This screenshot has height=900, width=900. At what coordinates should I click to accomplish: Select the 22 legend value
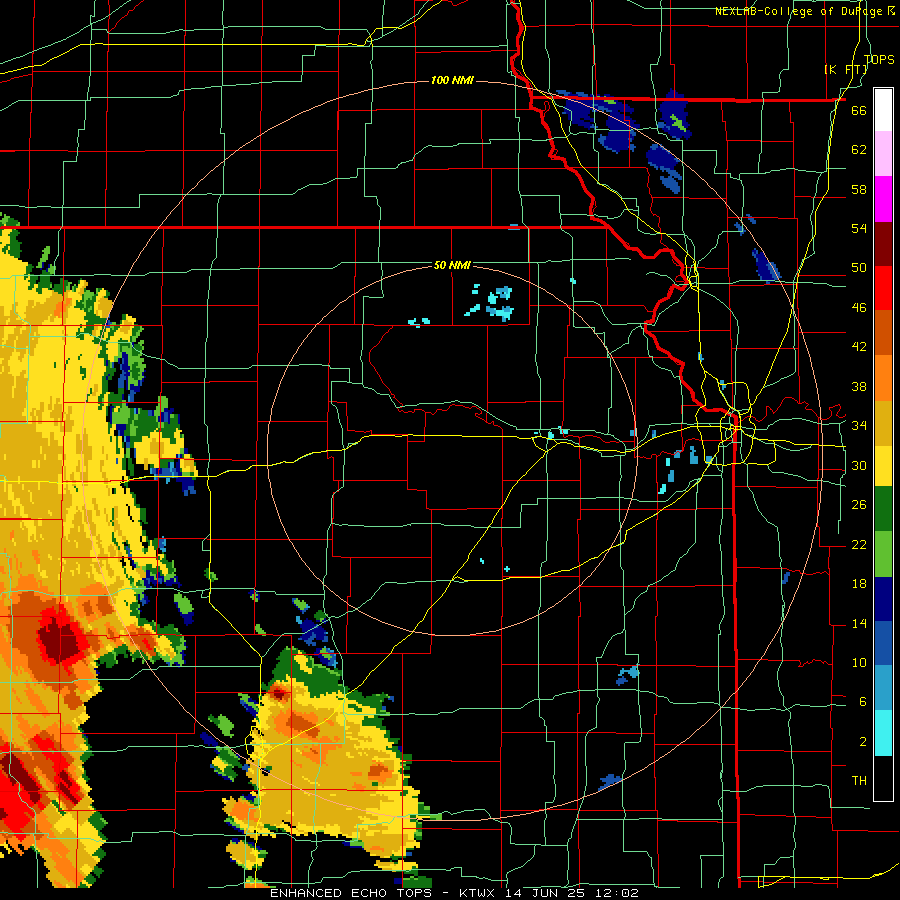click(859, 545)
